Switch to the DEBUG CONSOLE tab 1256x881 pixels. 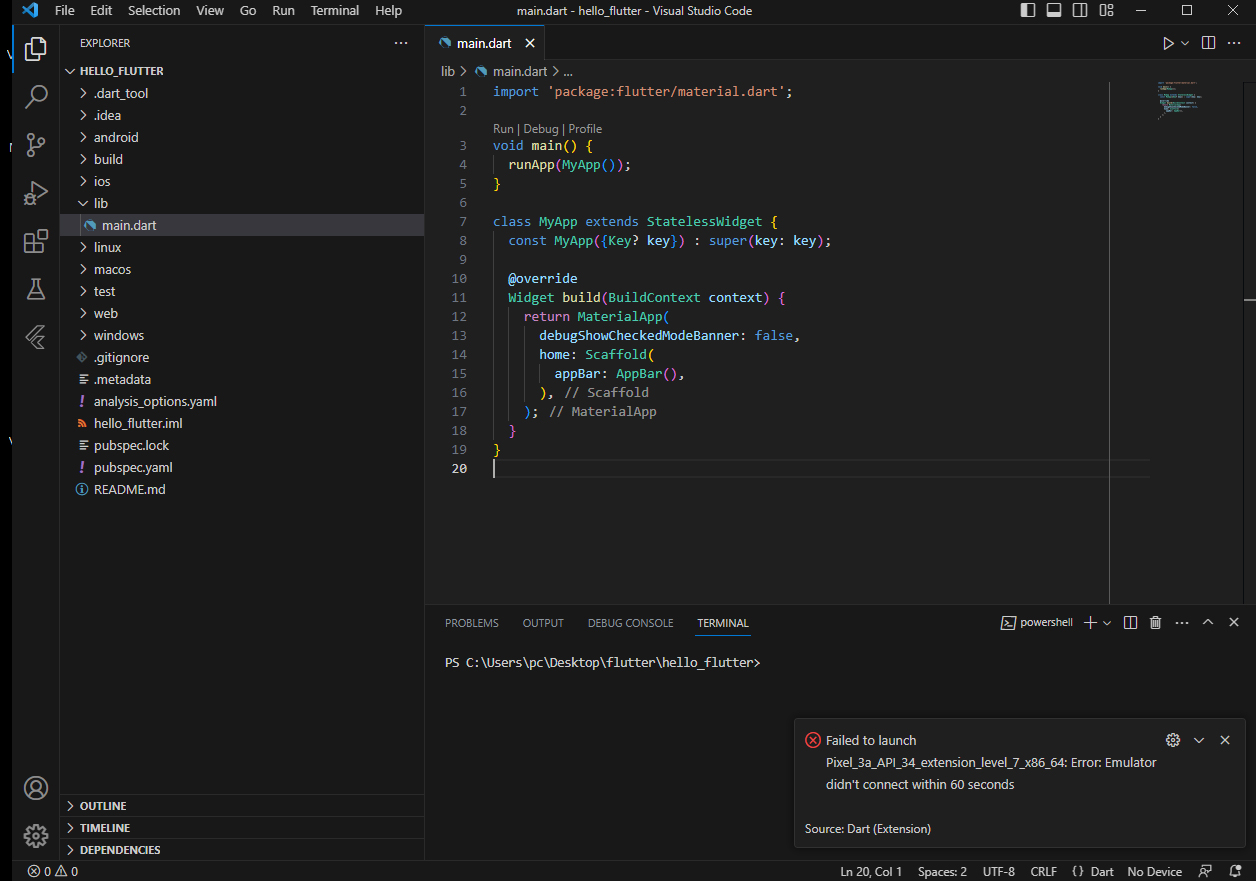[x=631, y=622]
